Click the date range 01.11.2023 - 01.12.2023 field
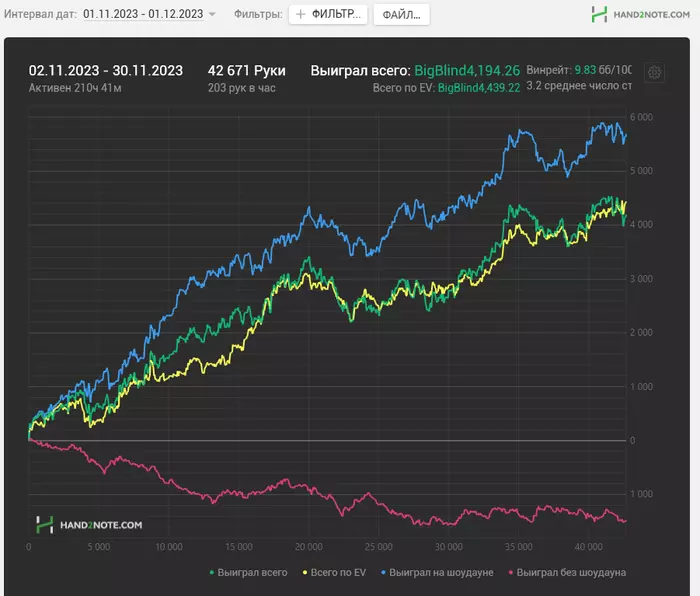700x596 pixels. pos(142,15)
